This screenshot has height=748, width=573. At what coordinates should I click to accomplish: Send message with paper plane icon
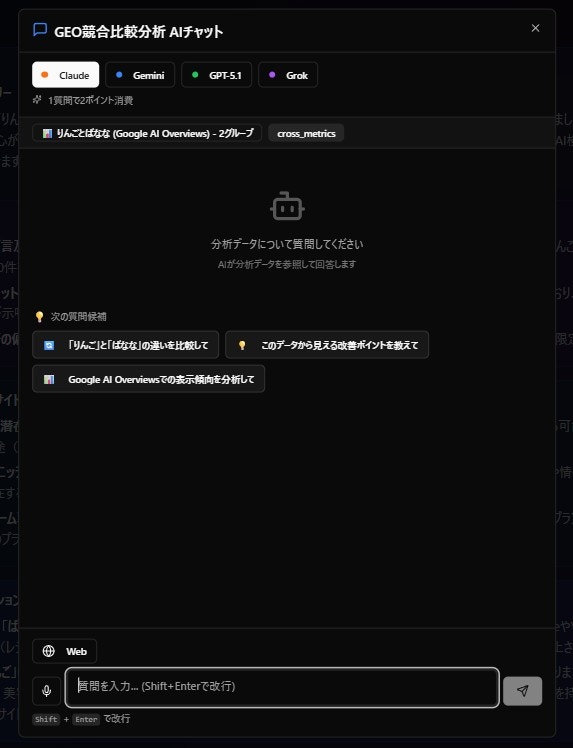point(522,691)
